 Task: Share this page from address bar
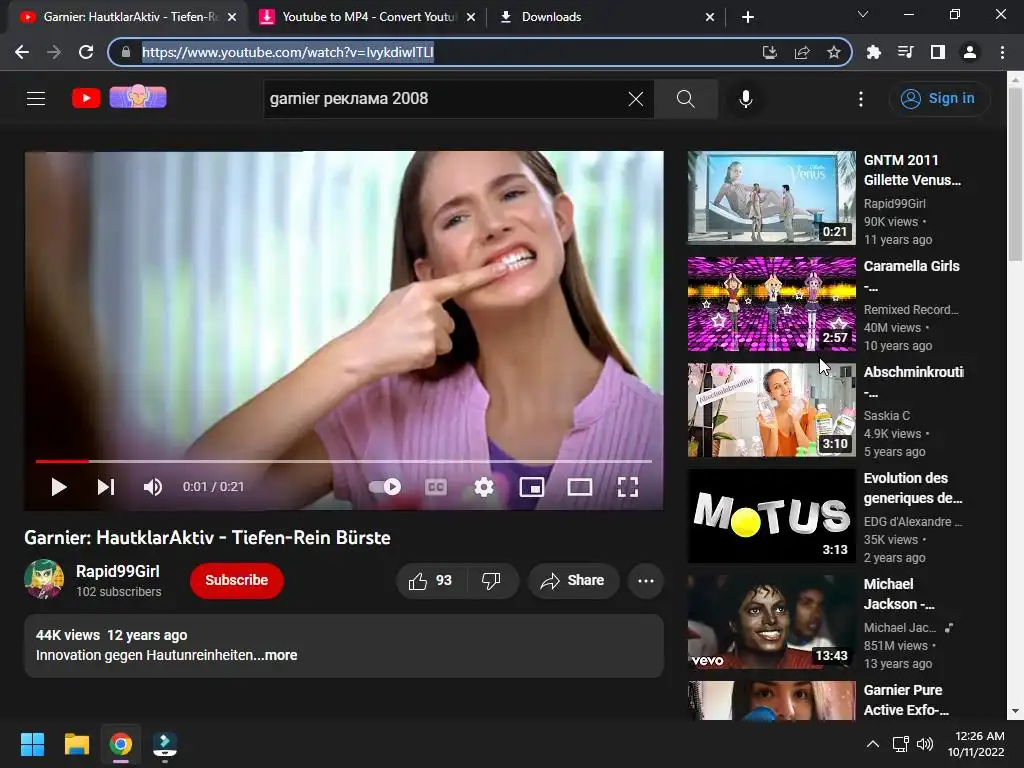[802, 52]
